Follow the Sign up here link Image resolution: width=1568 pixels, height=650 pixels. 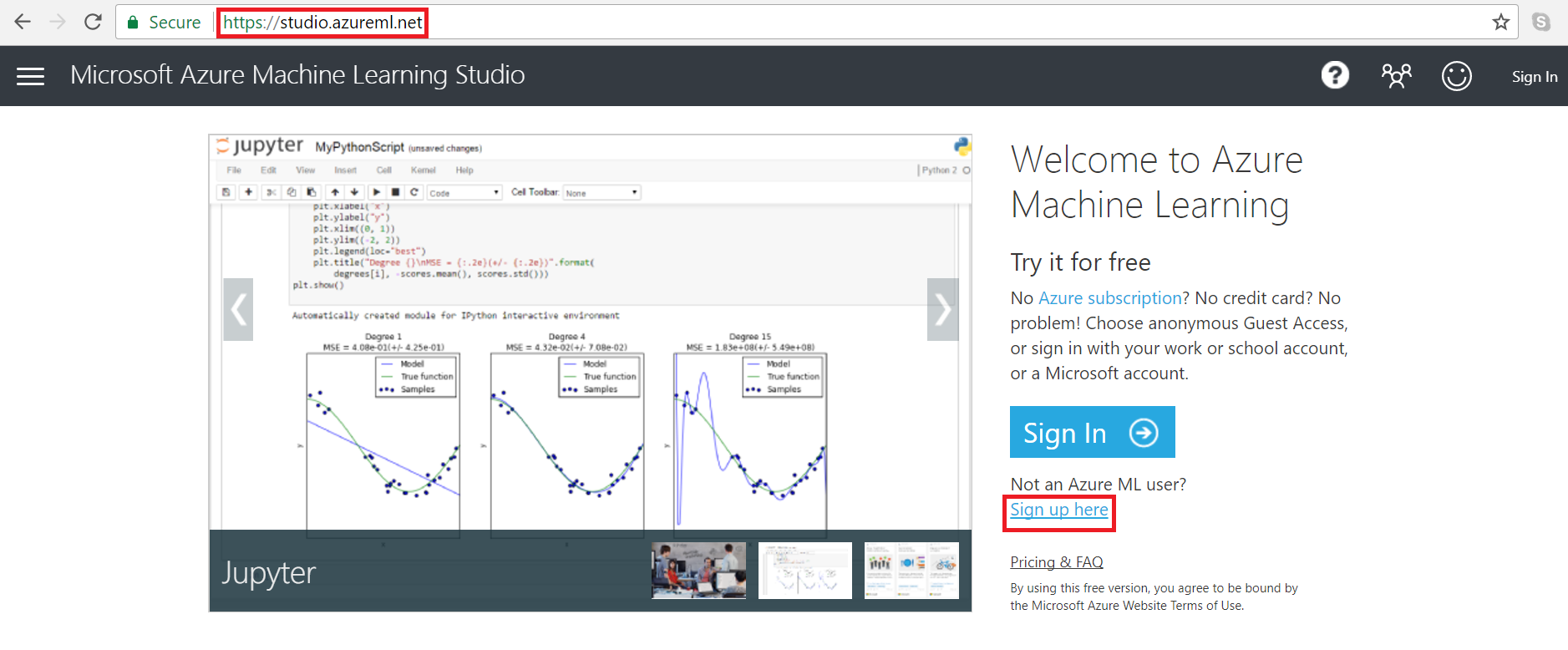tap(1058, 510)
